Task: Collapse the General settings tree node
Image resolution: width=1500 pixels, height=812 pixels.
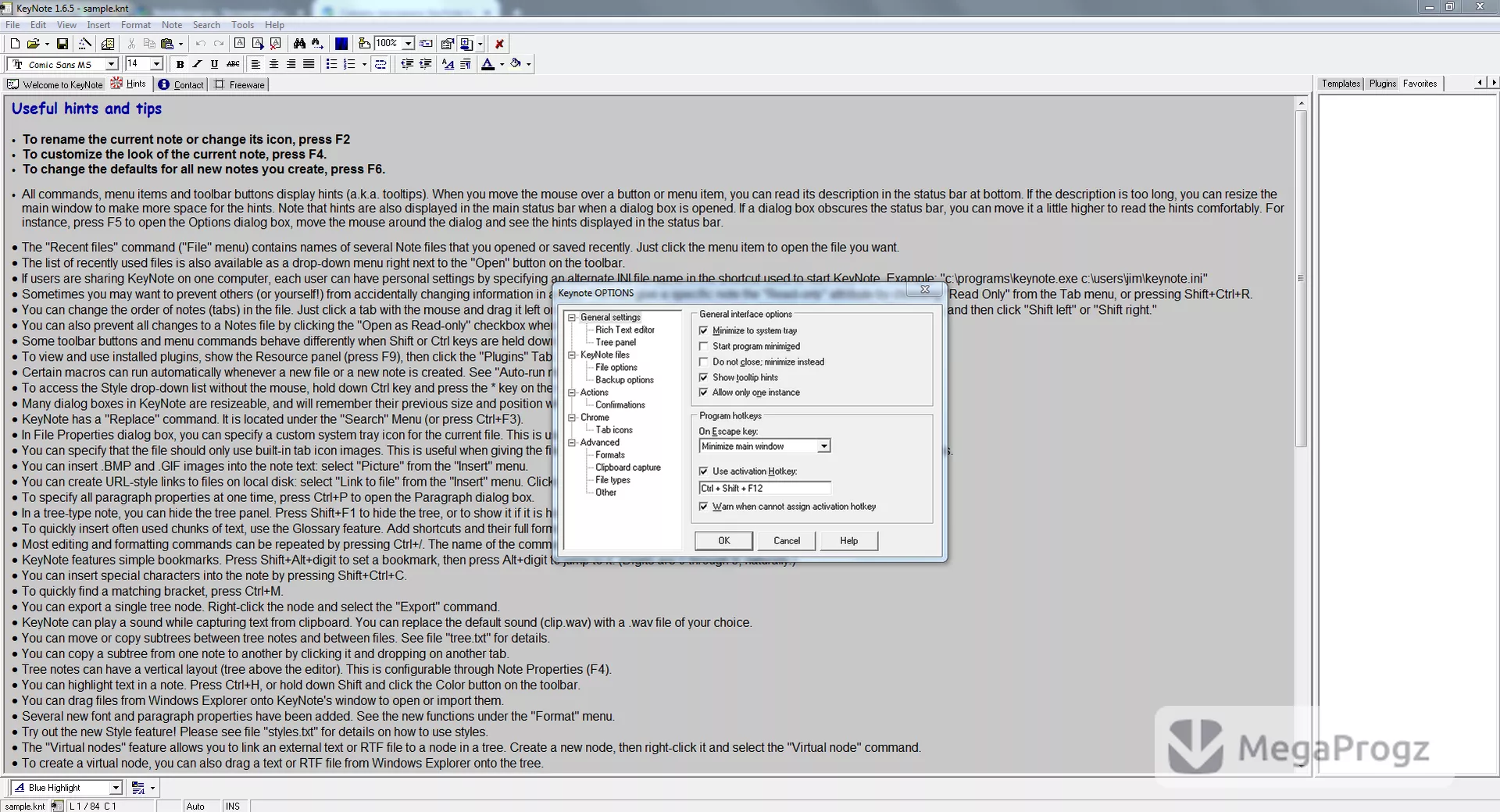Action: tap(572, 317)
